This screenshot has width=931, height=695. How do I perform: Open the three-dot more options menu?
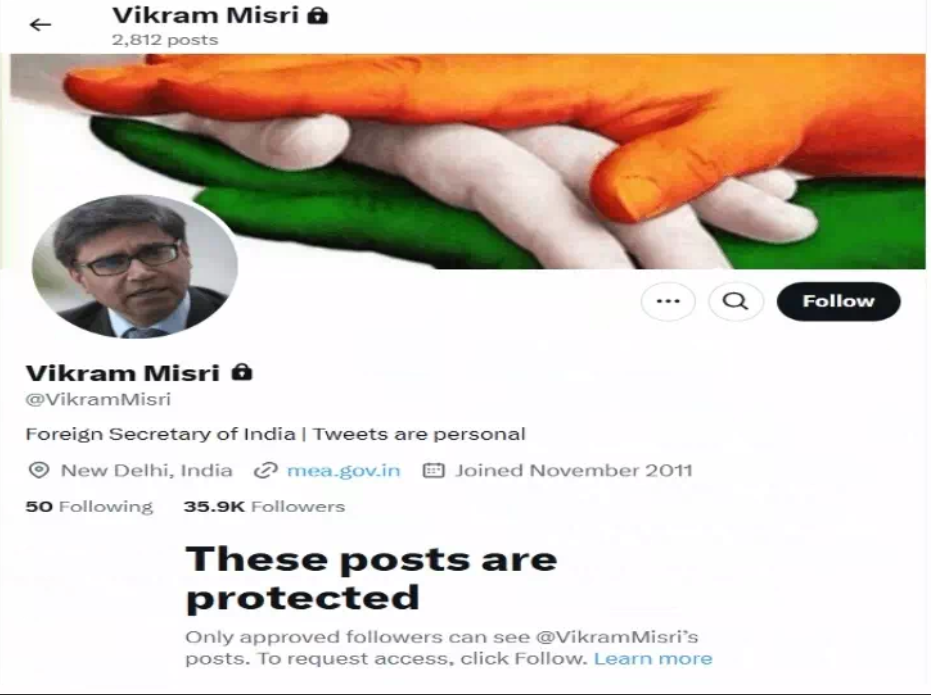[x=668, y=302]
